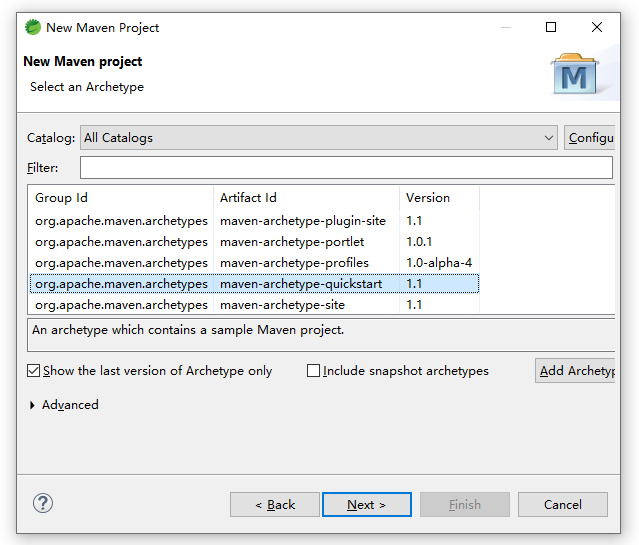The width and height of the screenshot is (639, 545).
Task: Click the Configure button
Action: coord(590,138)
